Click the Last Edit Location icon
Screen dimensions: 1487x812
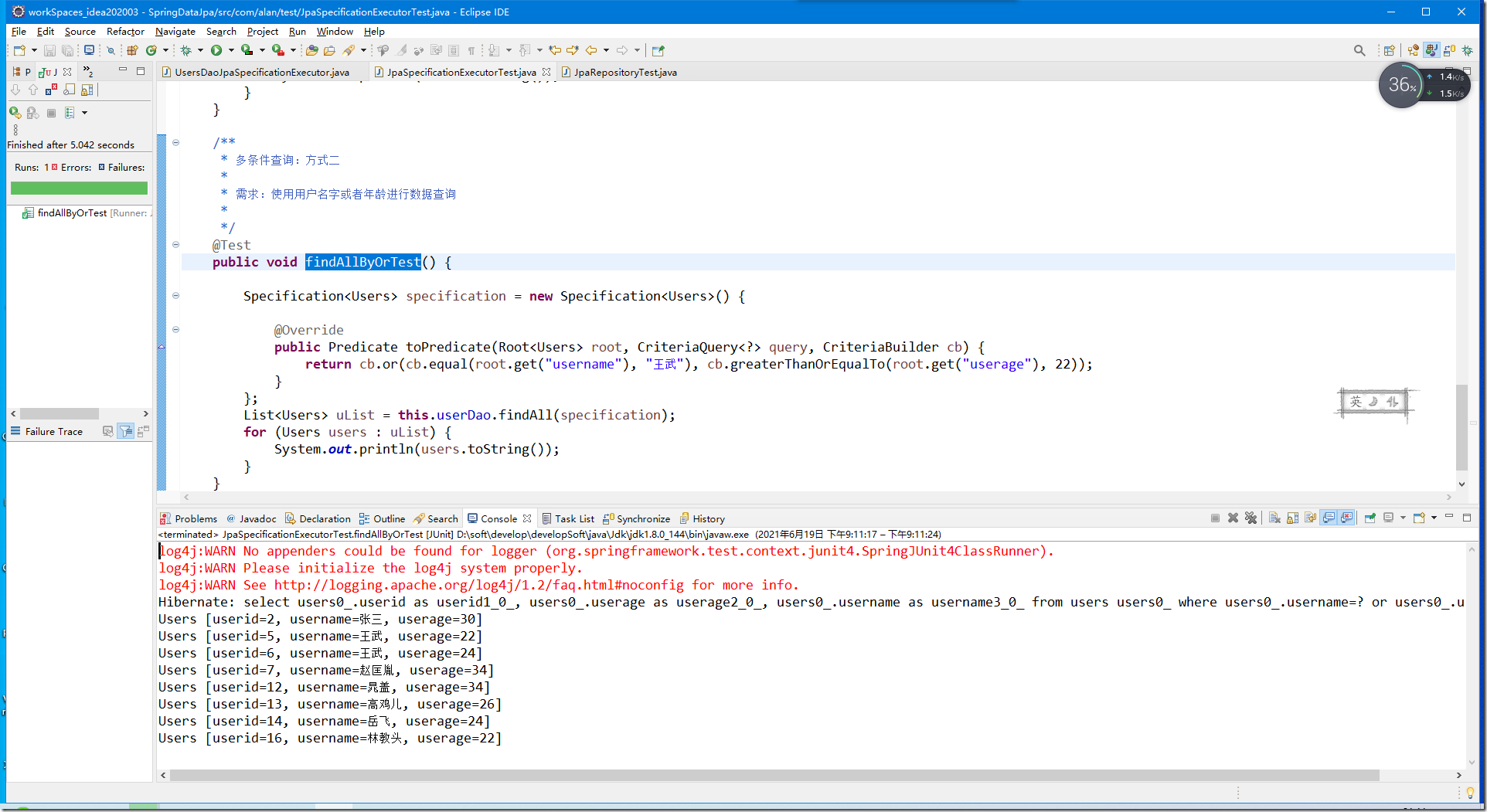point(555,50)
